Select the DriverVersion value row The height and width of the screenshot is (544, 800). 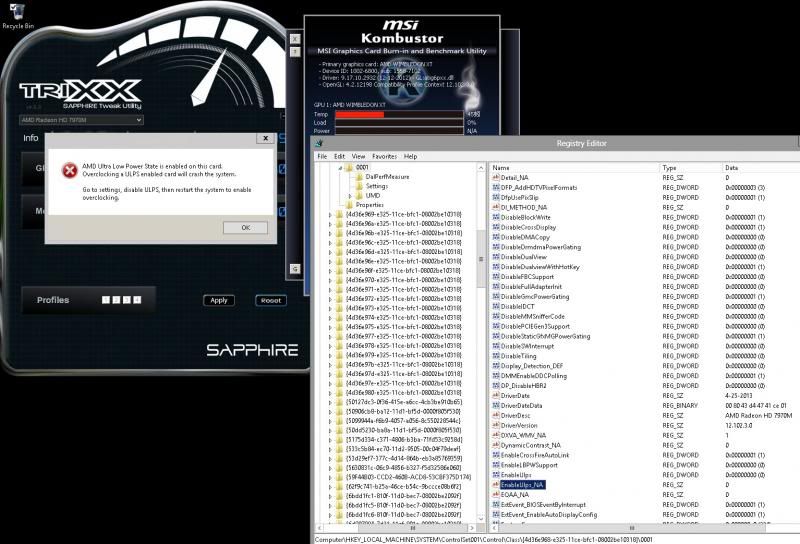point(645,425)
